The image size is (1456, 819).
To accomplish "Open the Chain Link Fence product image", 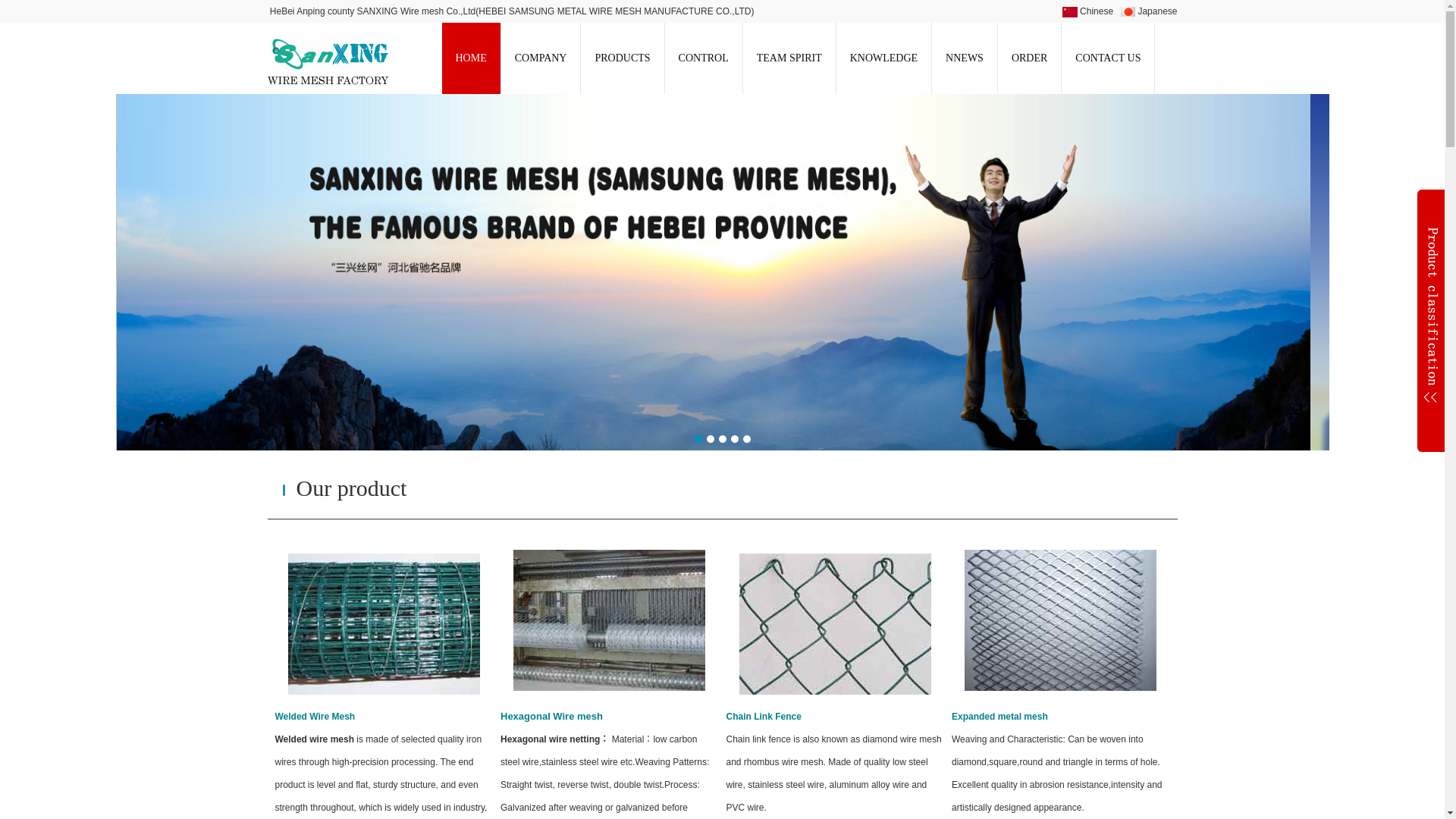I will tap(835, 623).
